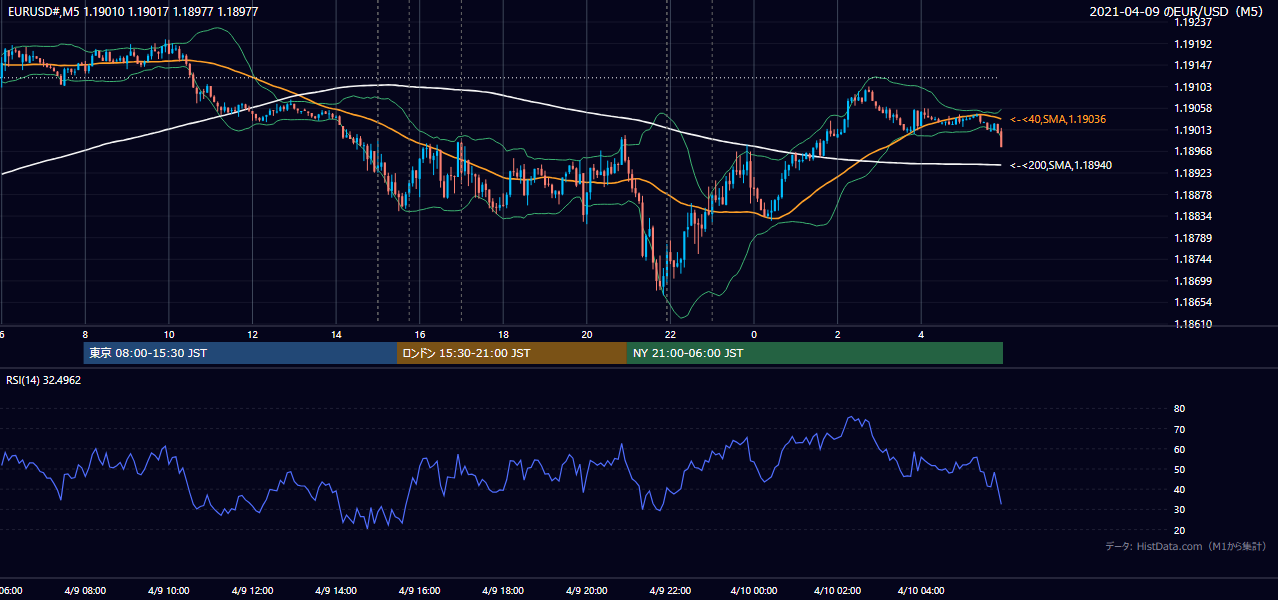Screen dimensions: 1278x600
Task: Click hour 12 on chart time axis
Action: point(252,335)
